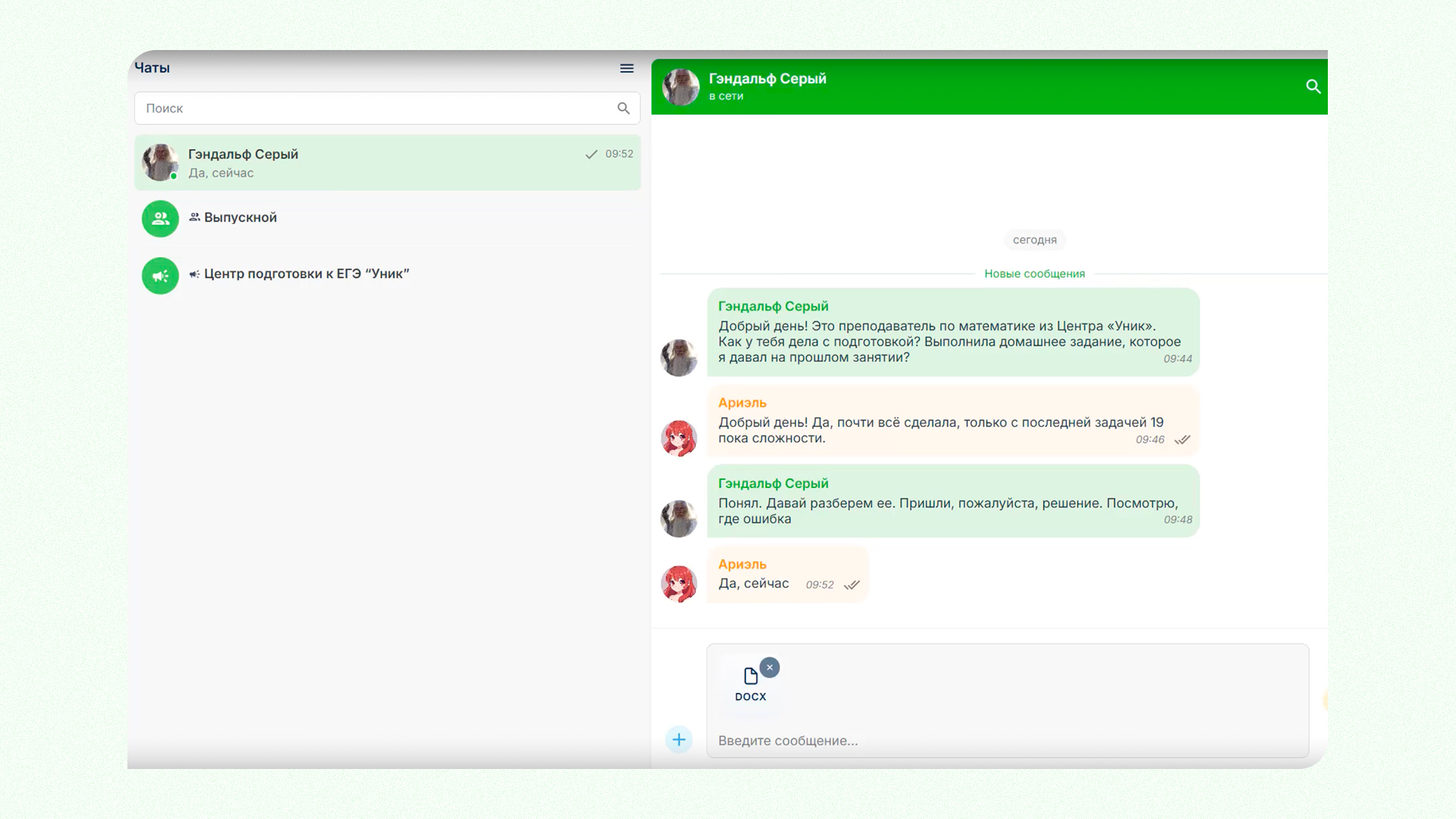Click the Введите сообщение message field
This screenshot has width=1456, height=819.
click(x=1008, y=740)
